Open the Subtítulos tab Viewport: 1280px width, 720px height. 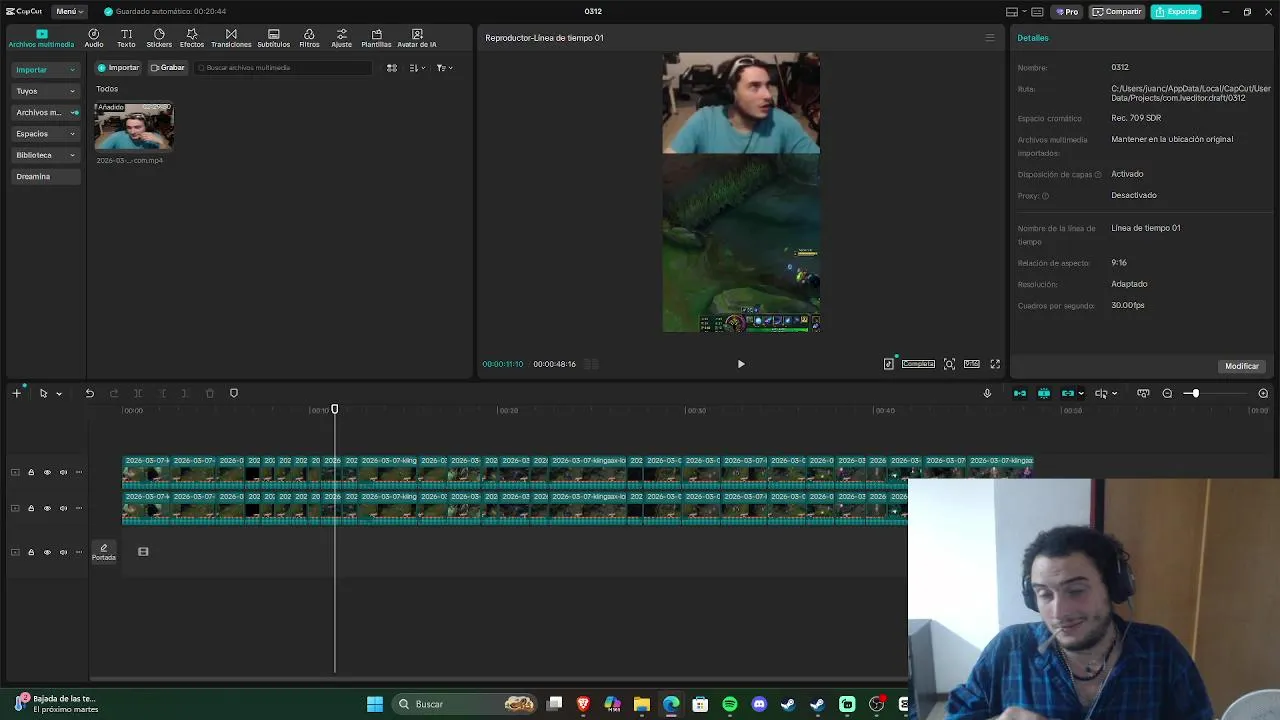(273, 38)
